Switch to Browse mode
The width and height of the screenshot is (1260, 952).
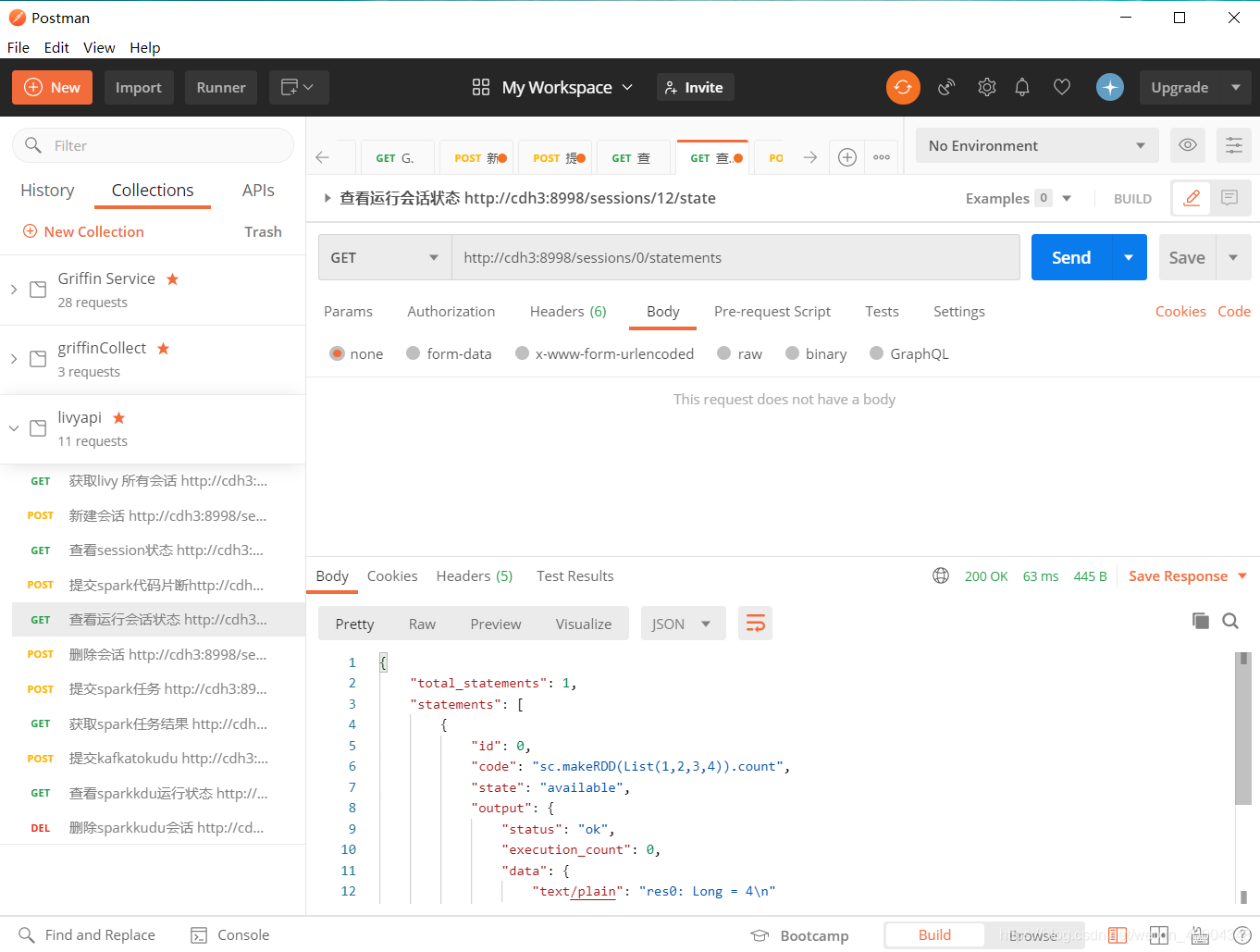coord(1032,935)
